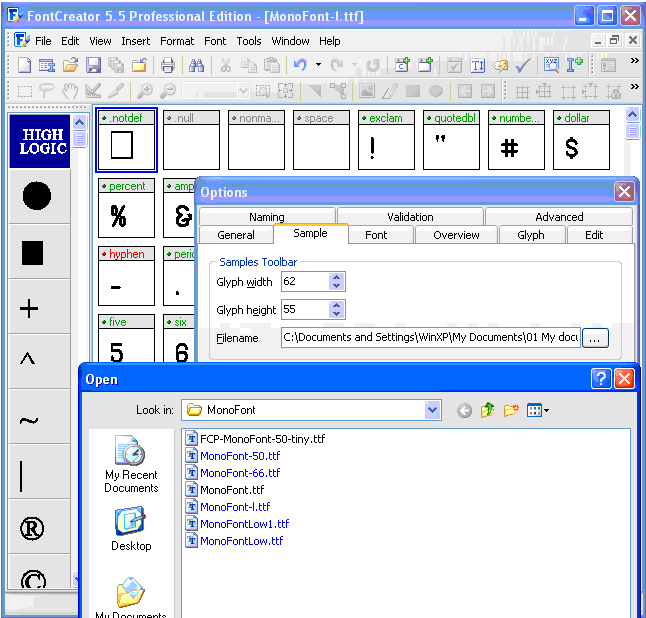Switch to the Advanced tab
The height and width of the screenshot is (618, 646).
pos(559,217)
